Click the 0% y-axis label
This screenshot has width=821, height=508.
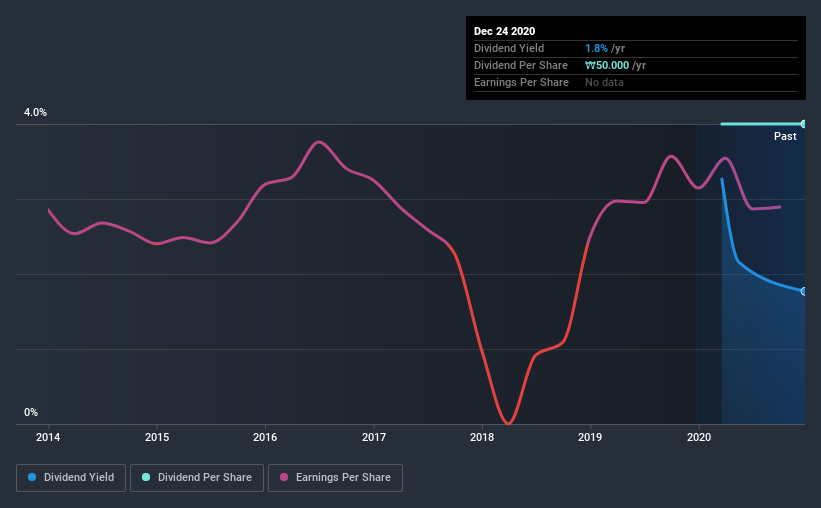(31, 413)
